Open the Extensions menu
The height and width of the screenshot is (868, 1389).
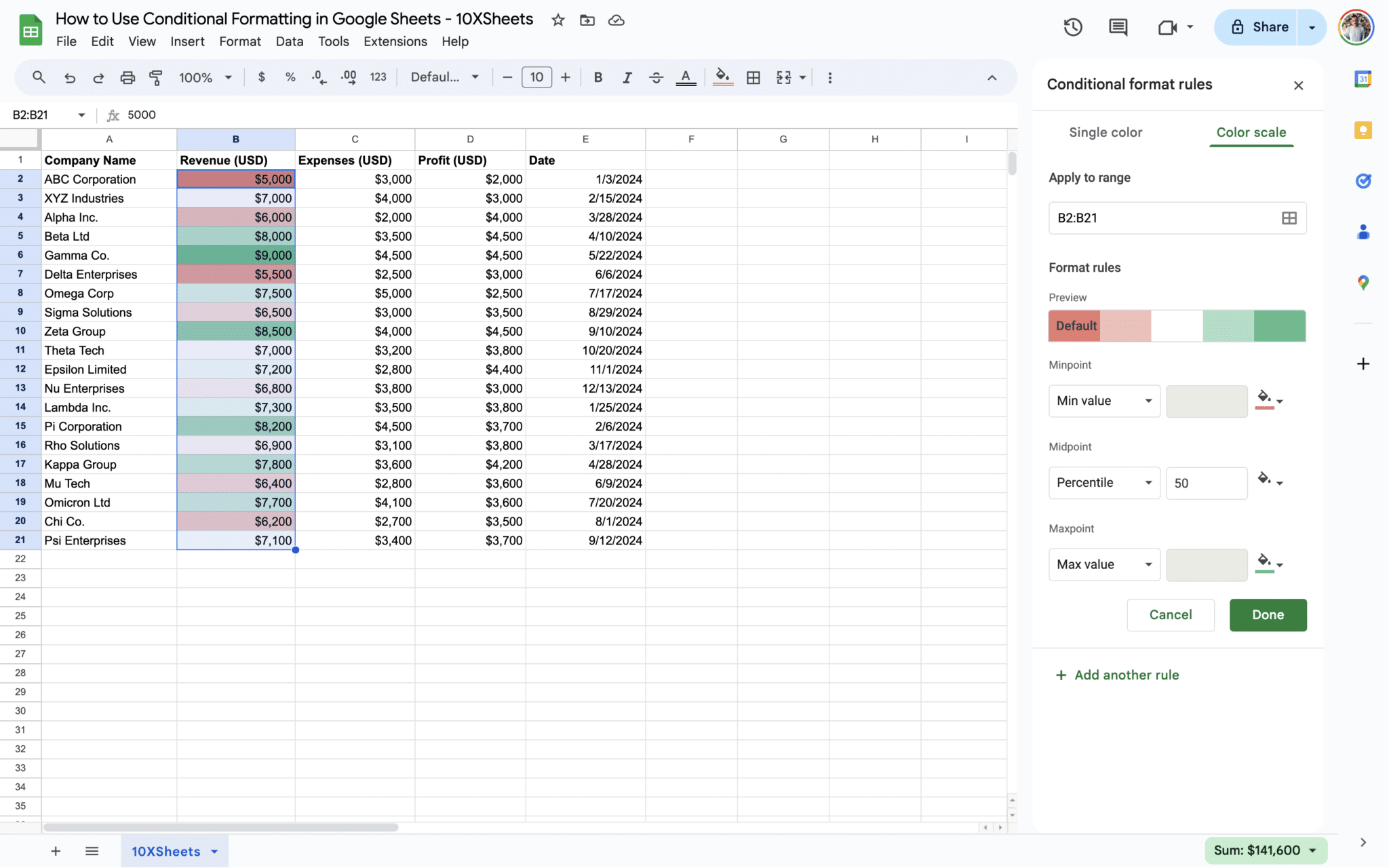tap(395, 41)
